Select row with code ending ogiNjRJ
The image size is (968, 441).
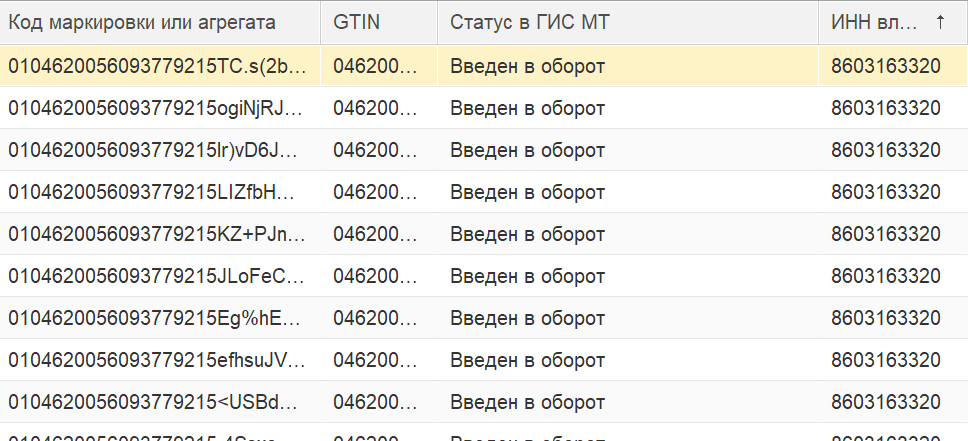click(484, 108)
